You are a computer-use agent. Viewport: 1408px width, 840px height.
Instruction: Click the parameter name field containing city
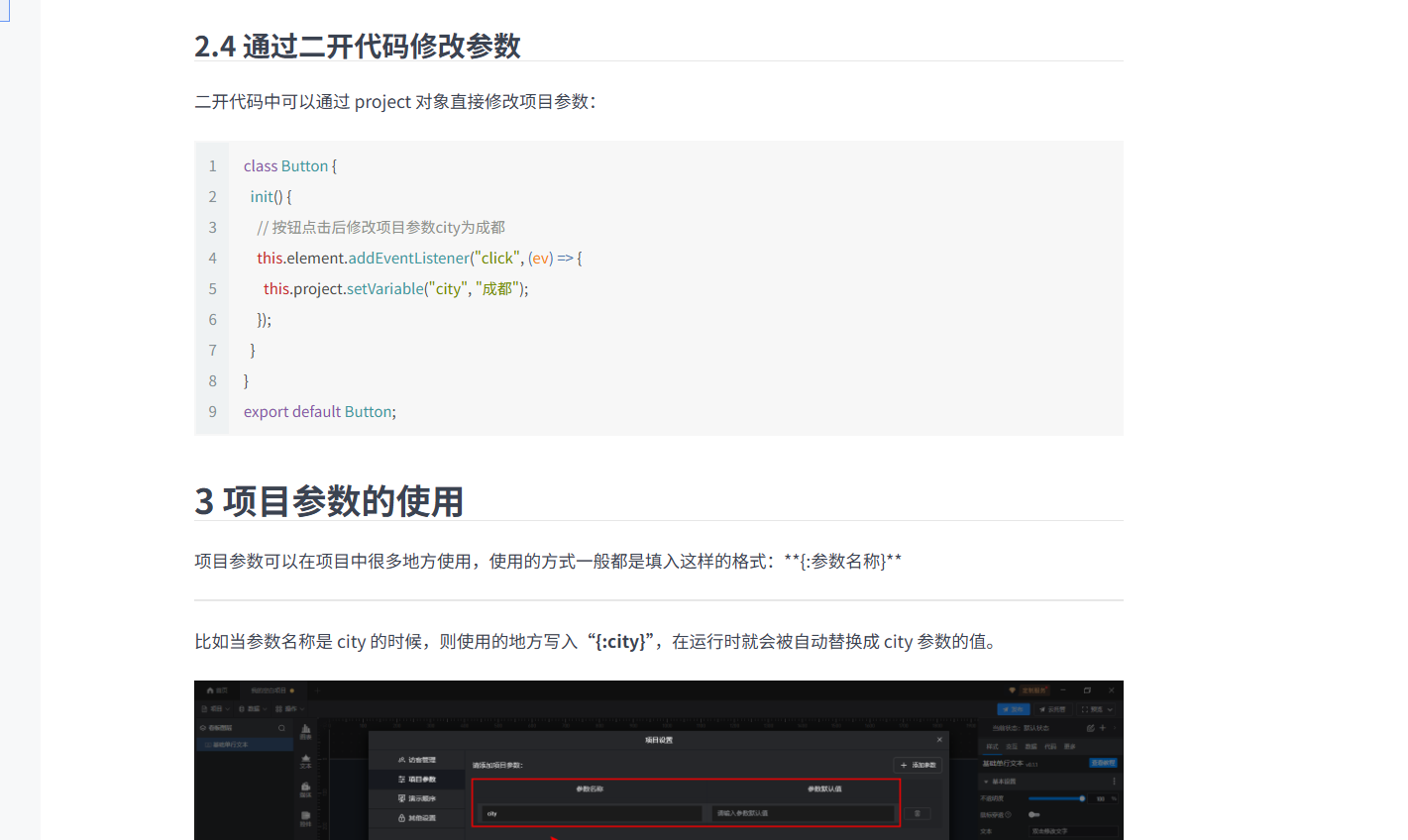pos(591,813)
